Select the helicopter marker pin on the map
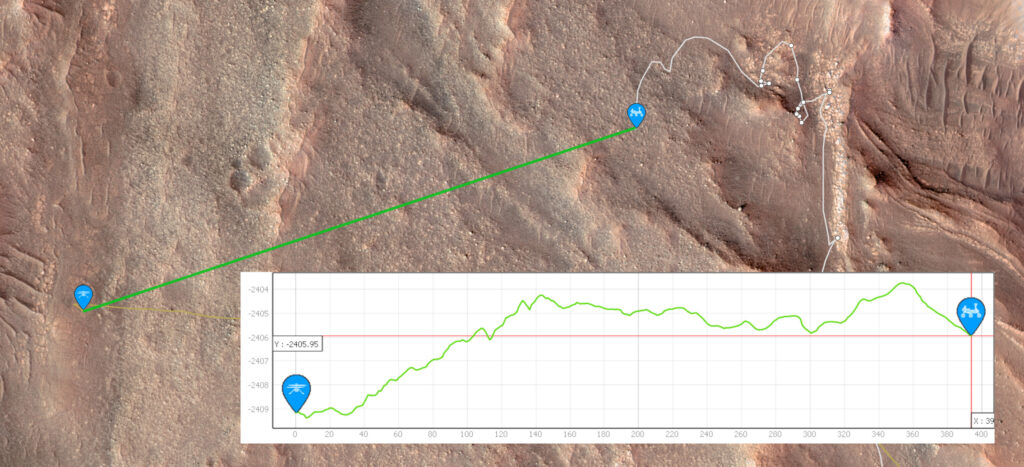 click(x=84, y=296)
